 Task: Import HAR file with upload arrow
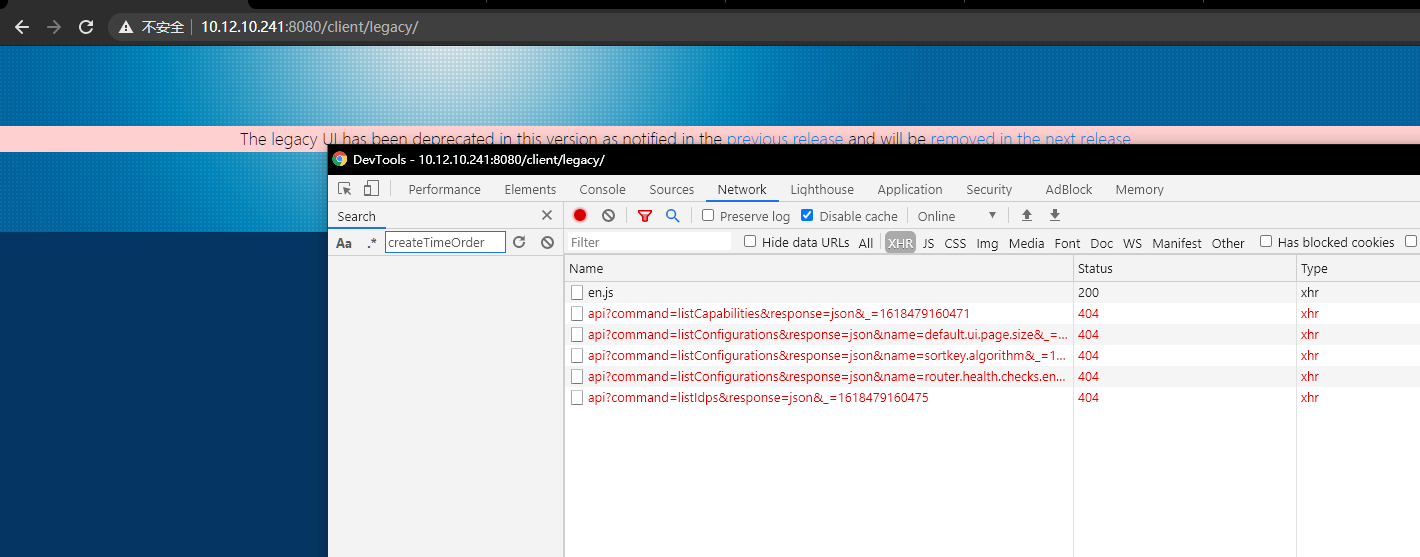pos(1026,215)
